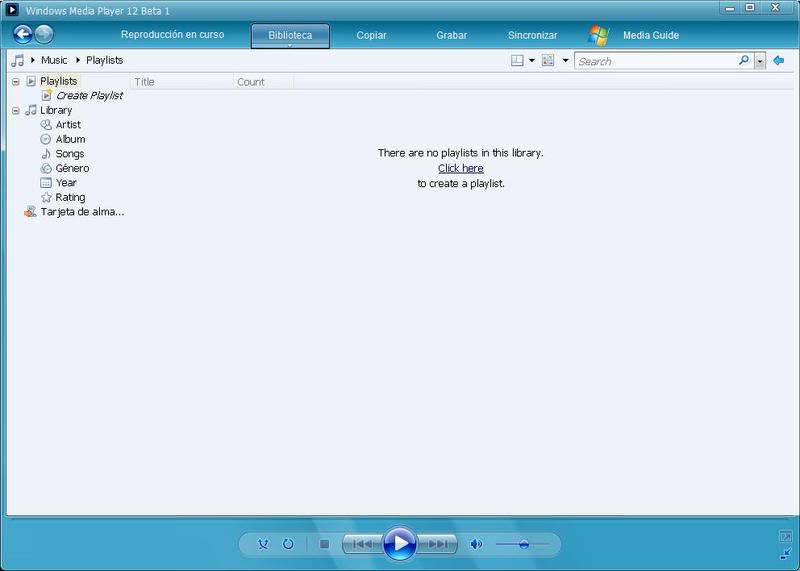This screenshot has height=571, width=800.
Task: Open the Biblioteca tab dropdown arrow
Action: [x=290, y=45]
